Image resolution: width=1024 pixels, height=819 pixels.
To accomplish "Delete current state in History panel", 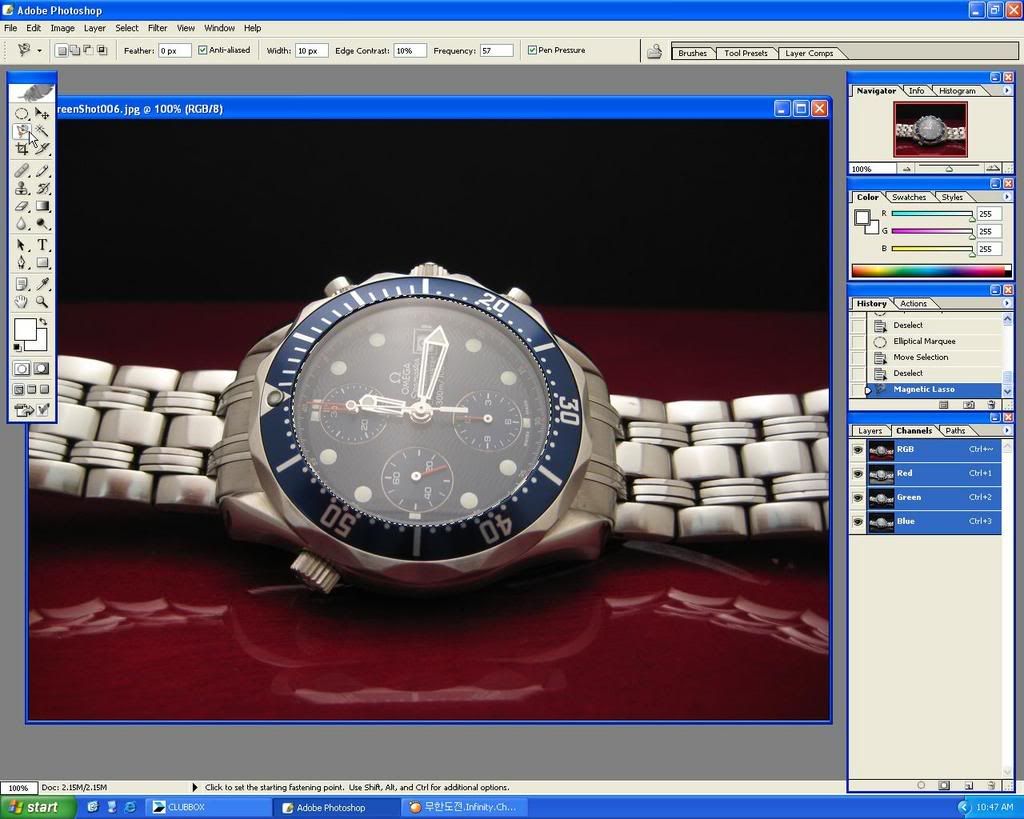I will 991,405.
